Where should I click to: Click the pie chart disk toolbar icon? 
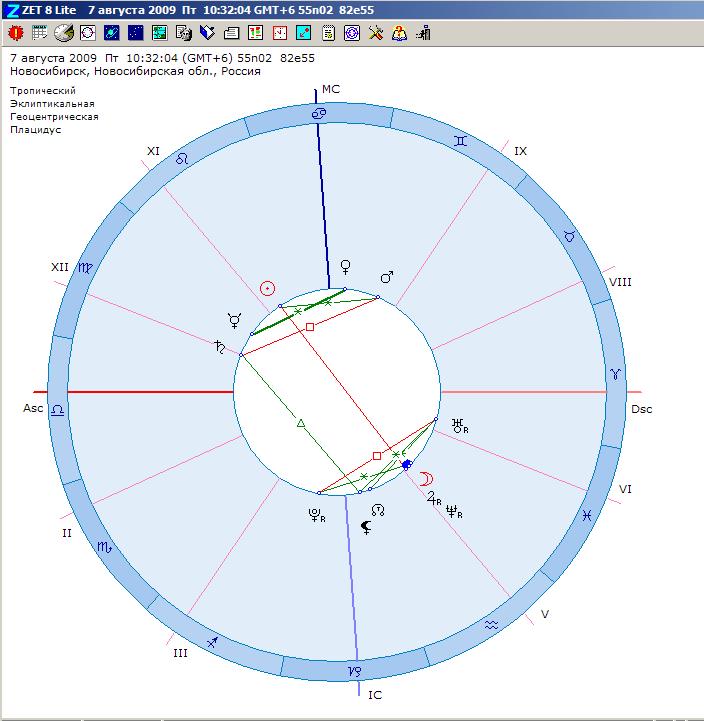[63, 33]
